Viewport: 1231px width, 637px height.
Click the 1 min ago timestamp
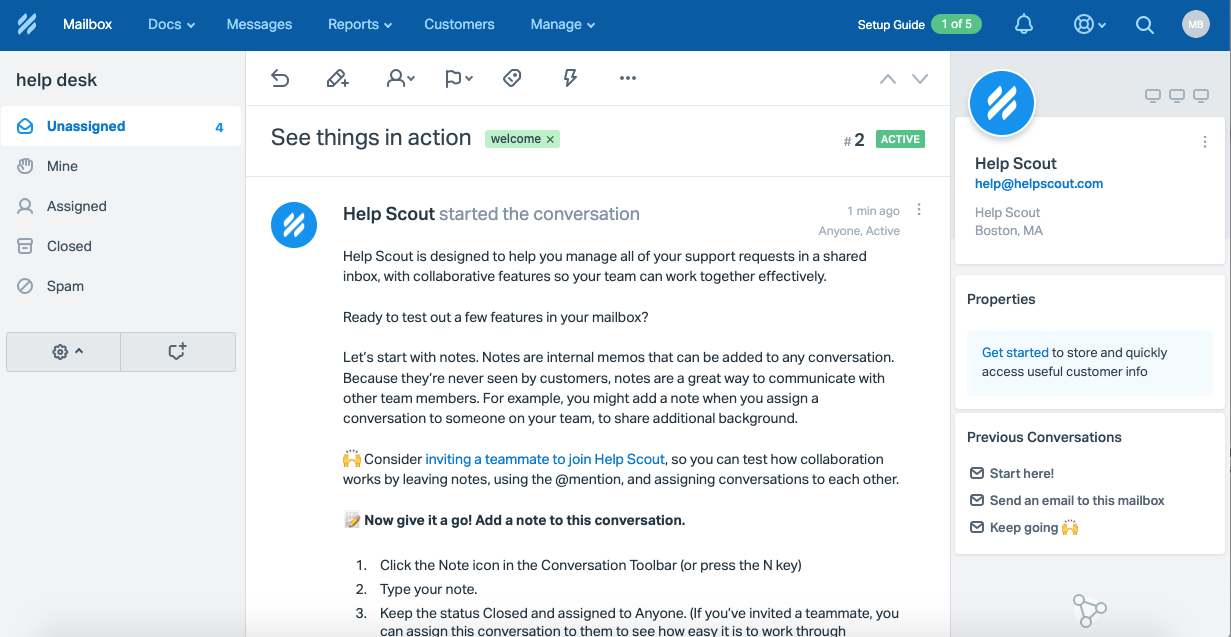pyautogui.click(x=873, y=211)
